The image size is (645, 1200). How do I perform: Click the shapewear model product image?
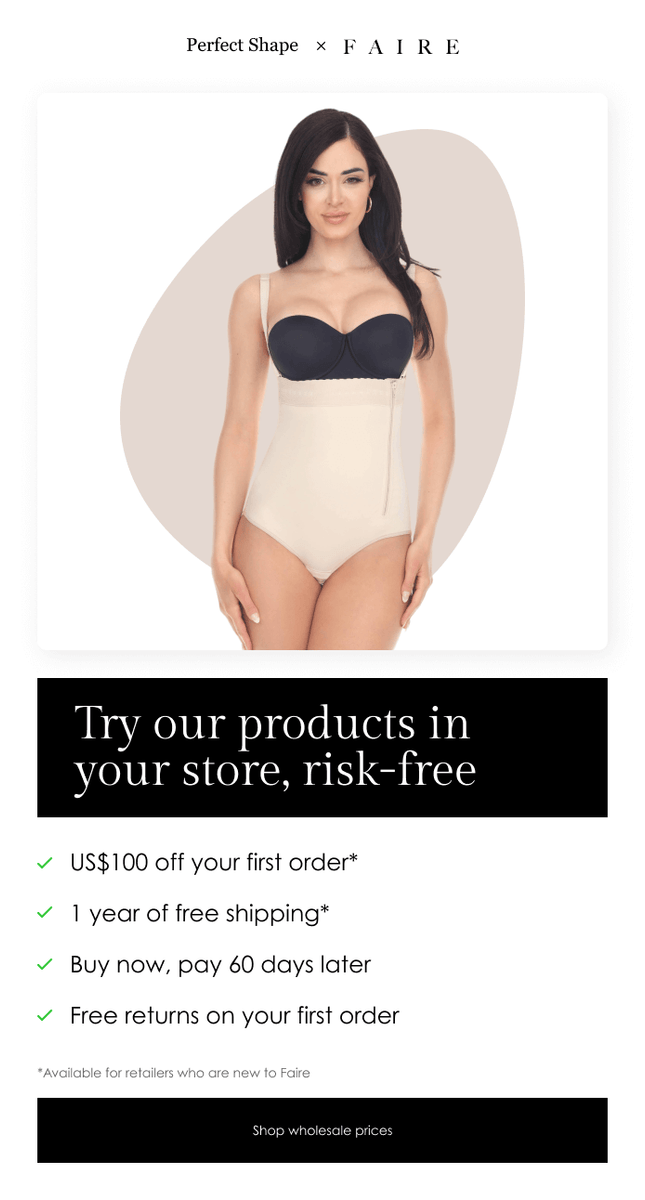322,372
